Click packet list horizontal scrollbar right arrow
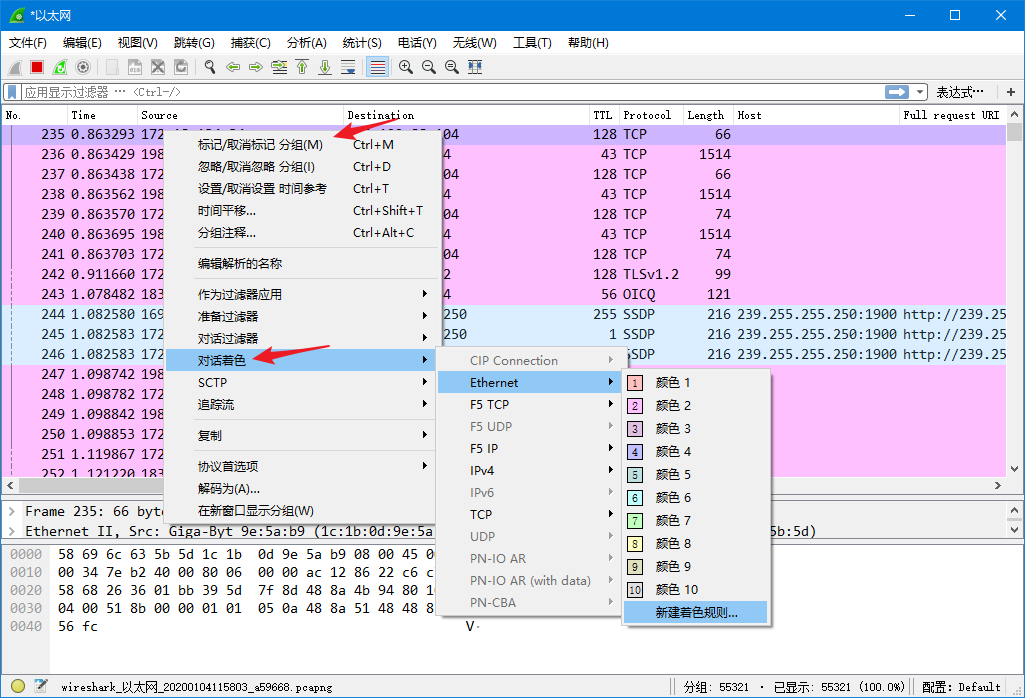Image resolution: width=1025 pixels, height=698 pixels. pyautogui.click(x=998, y=486)
